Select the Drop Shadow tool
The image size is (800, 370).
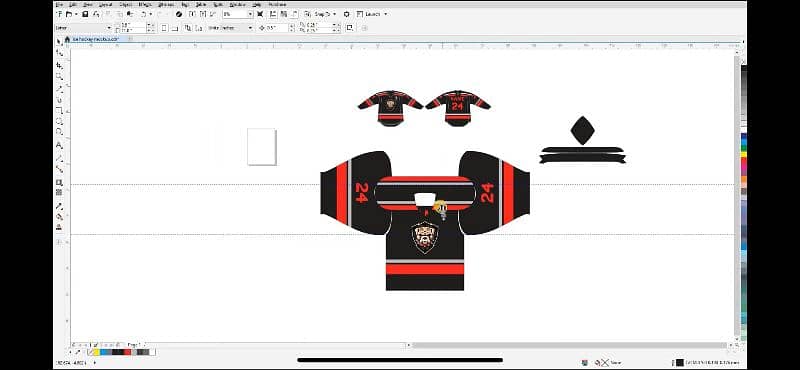[59, 183]
